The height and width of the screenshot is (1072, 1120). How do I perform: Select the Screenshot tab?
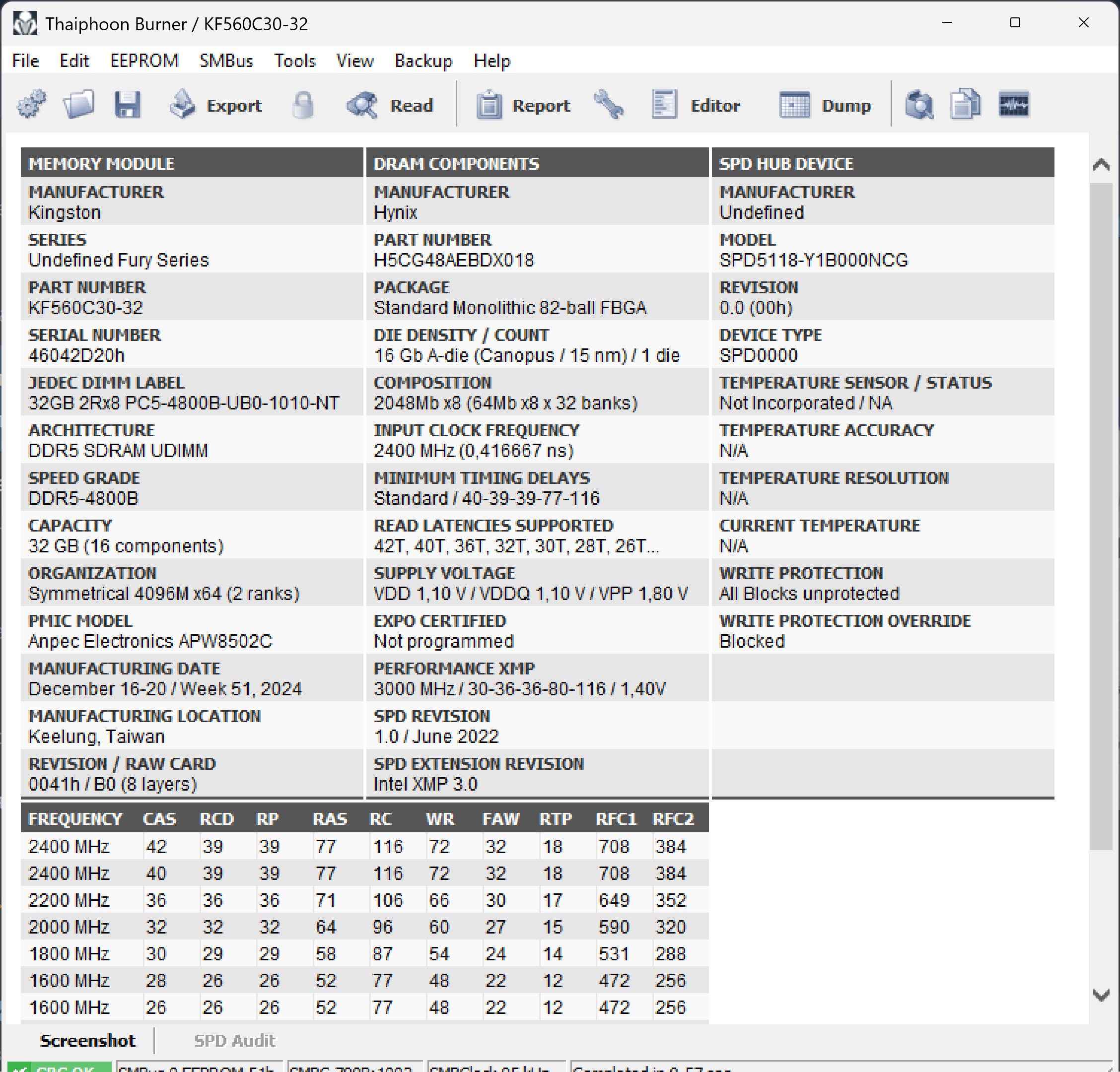point(87,1041)
